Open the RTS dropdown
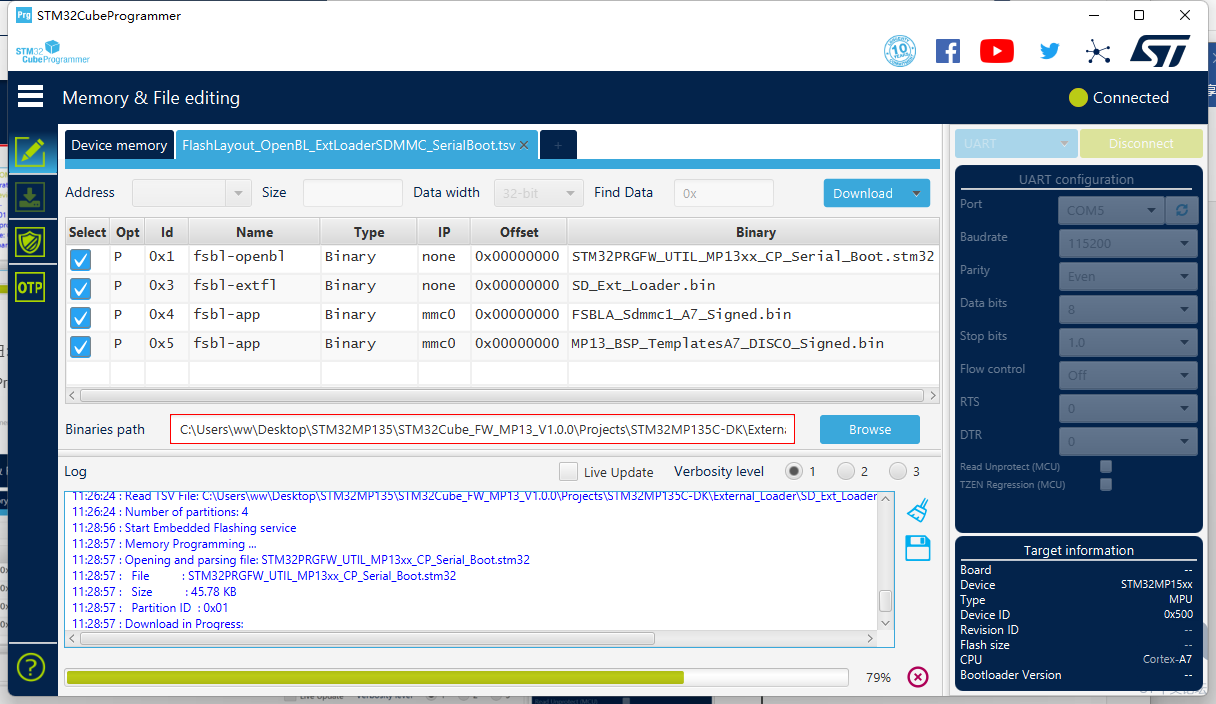Screen dimensions: 1216x704 point(1128,408)
